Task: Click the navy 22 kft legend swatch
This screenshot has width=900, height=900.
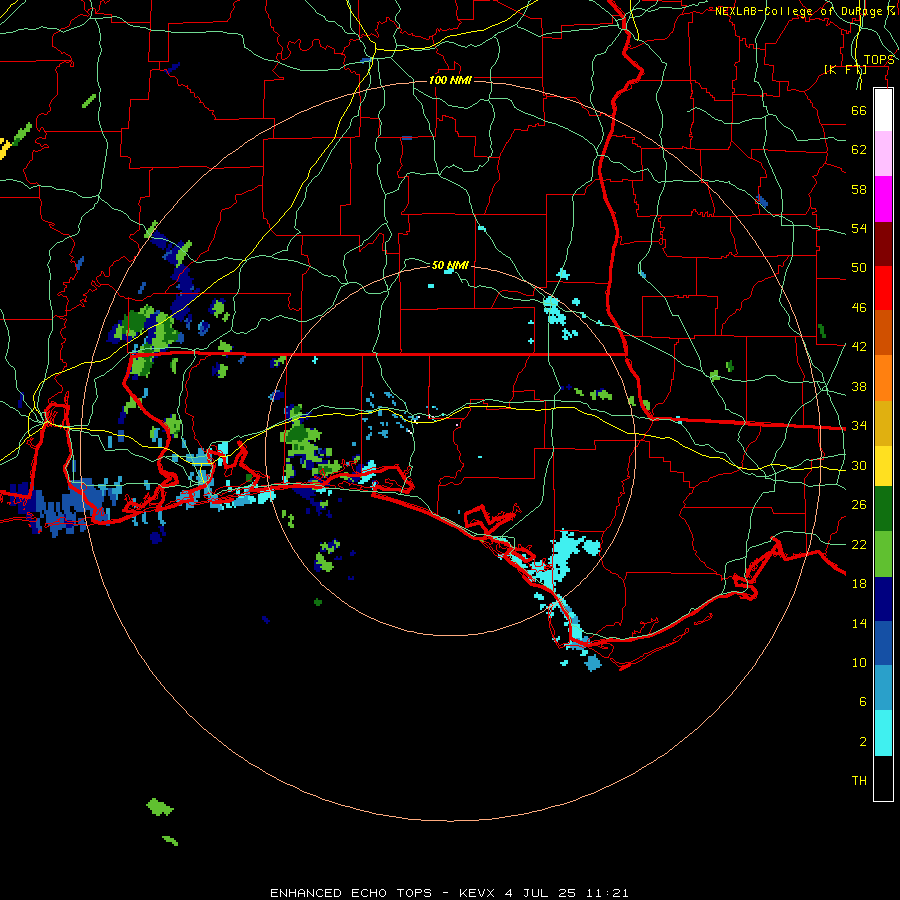Action: pos(883,599)
